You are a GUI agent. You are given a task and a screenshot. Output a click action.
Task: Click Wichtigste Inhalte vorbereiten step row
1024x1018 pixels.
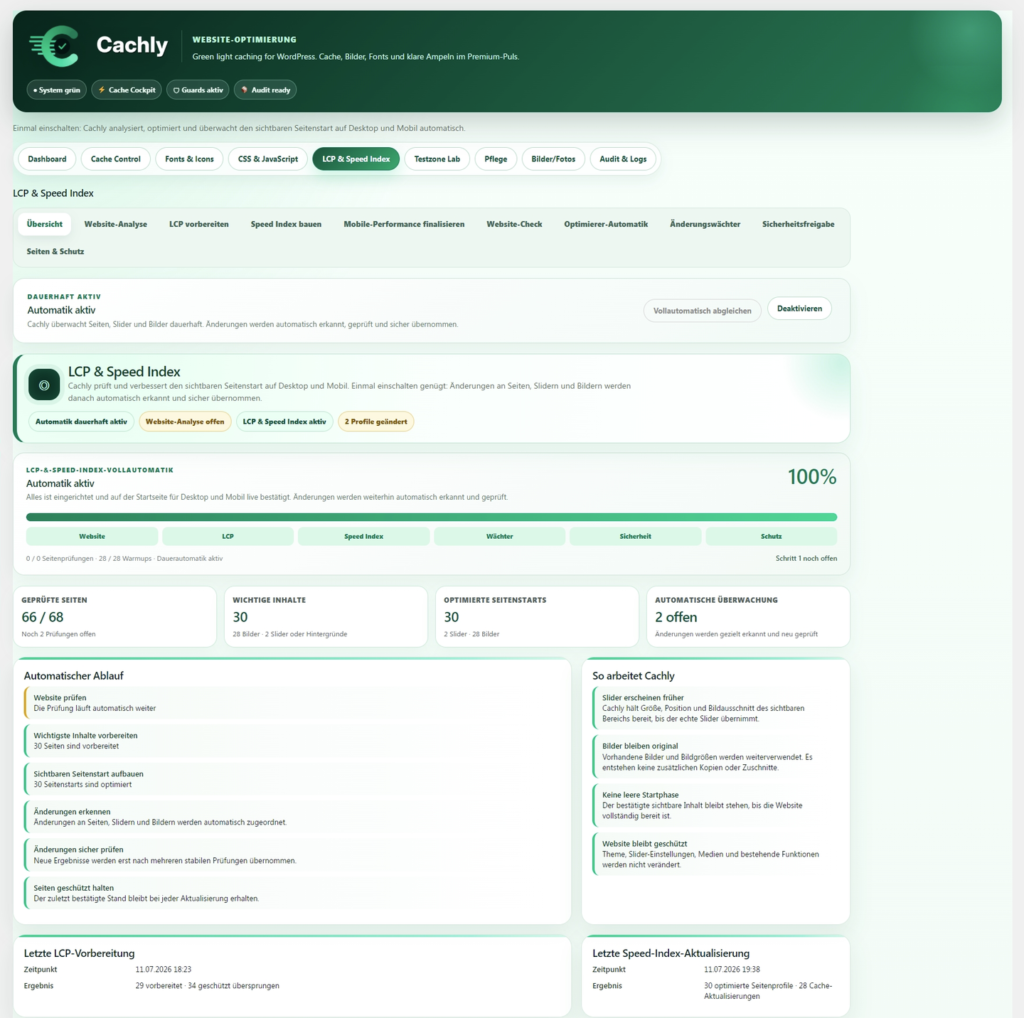point(292,740)
